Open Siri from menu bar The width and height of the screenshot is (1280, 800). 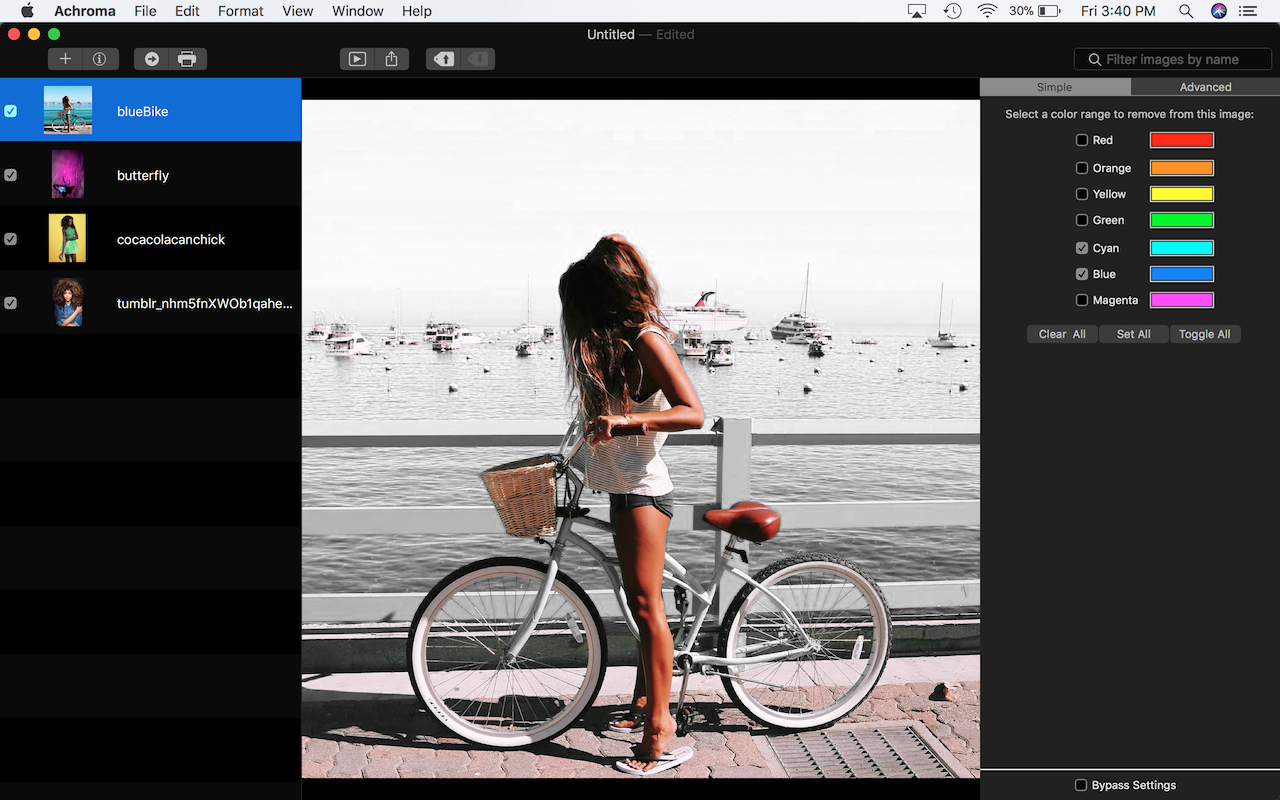click(1218, 11)
